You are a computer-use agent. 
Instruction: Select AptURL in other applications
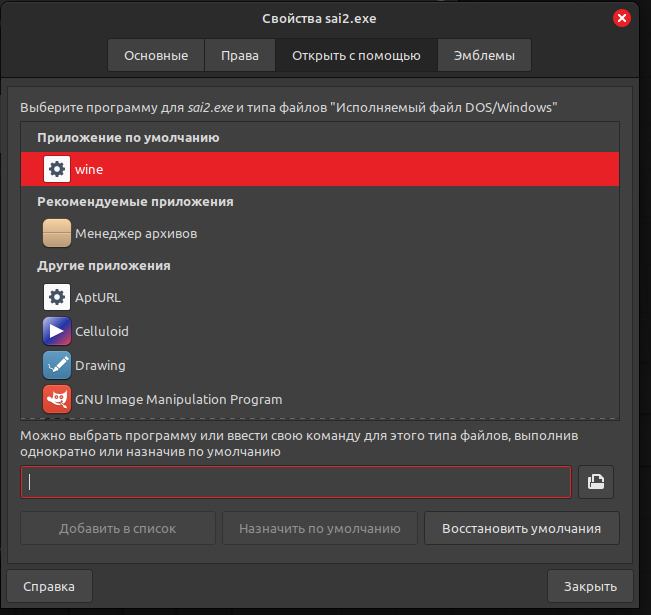320,297
